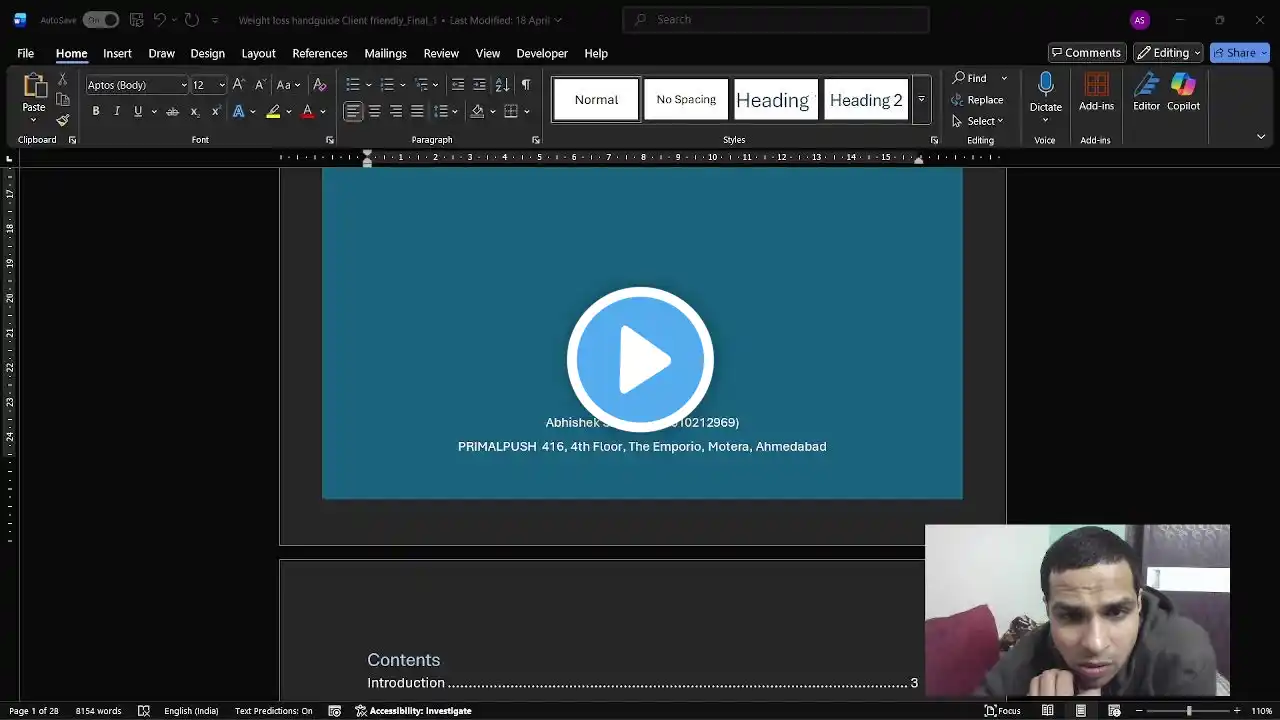1280x720 pixels.
Task: Open the Comments pane
Action: pos(1087,53)
